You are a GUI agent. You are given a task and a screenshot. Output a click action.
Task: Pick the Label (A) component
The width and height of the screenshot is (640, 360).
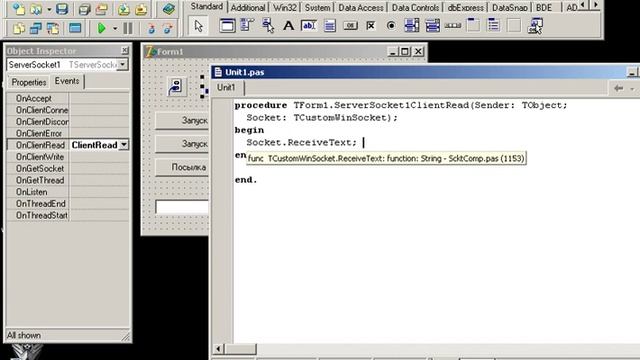289,26
